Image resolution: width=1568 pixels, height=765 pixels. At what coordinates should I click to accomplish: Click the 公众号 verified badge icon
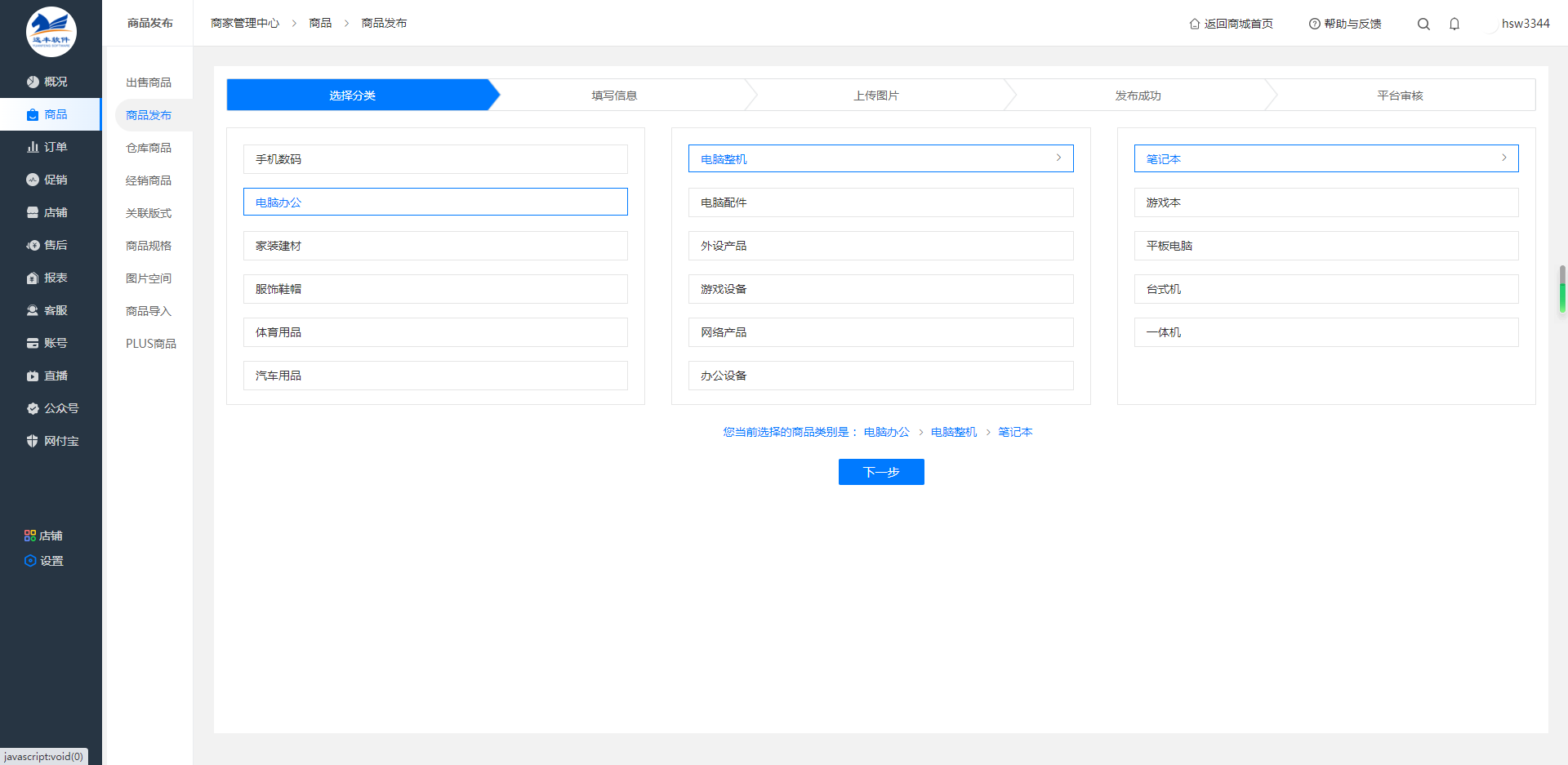[x=33, y=408]
